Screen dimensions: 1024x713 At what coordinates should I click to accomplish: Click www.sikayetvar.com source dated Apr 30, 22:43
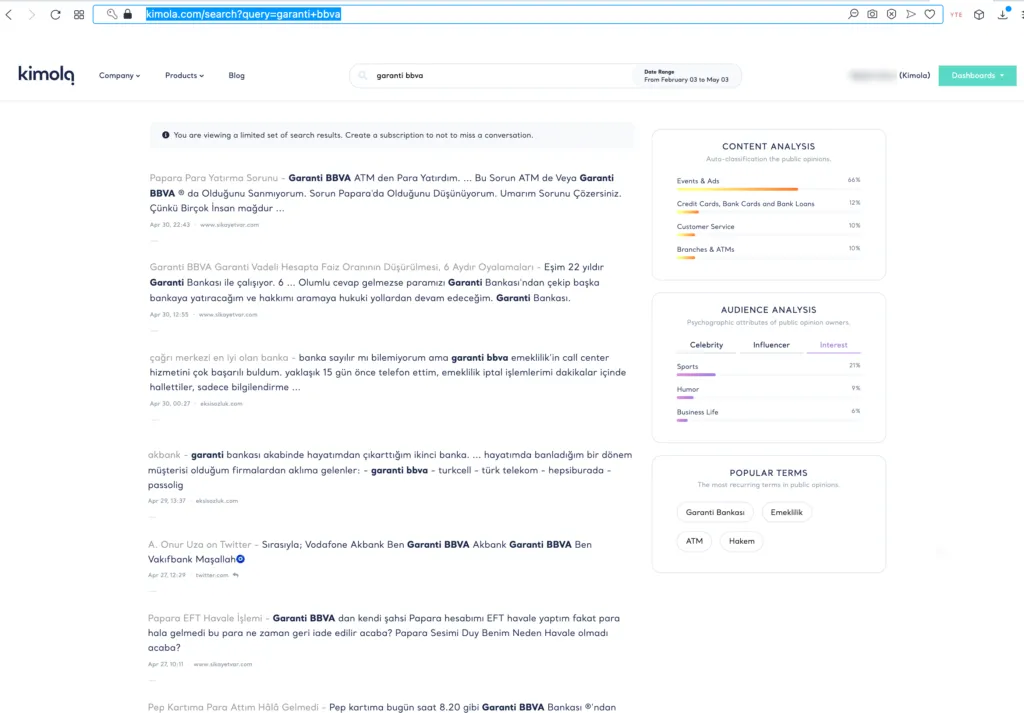pos(229,225)
